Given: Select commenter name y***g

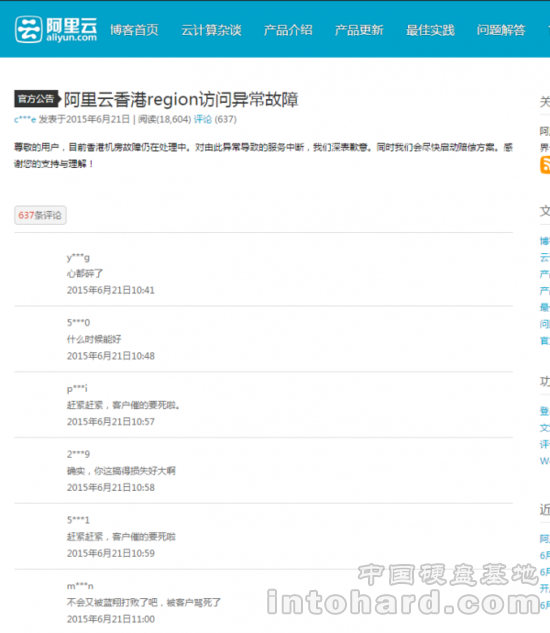Looking at the screenshot, I should (x=78, y=257).
